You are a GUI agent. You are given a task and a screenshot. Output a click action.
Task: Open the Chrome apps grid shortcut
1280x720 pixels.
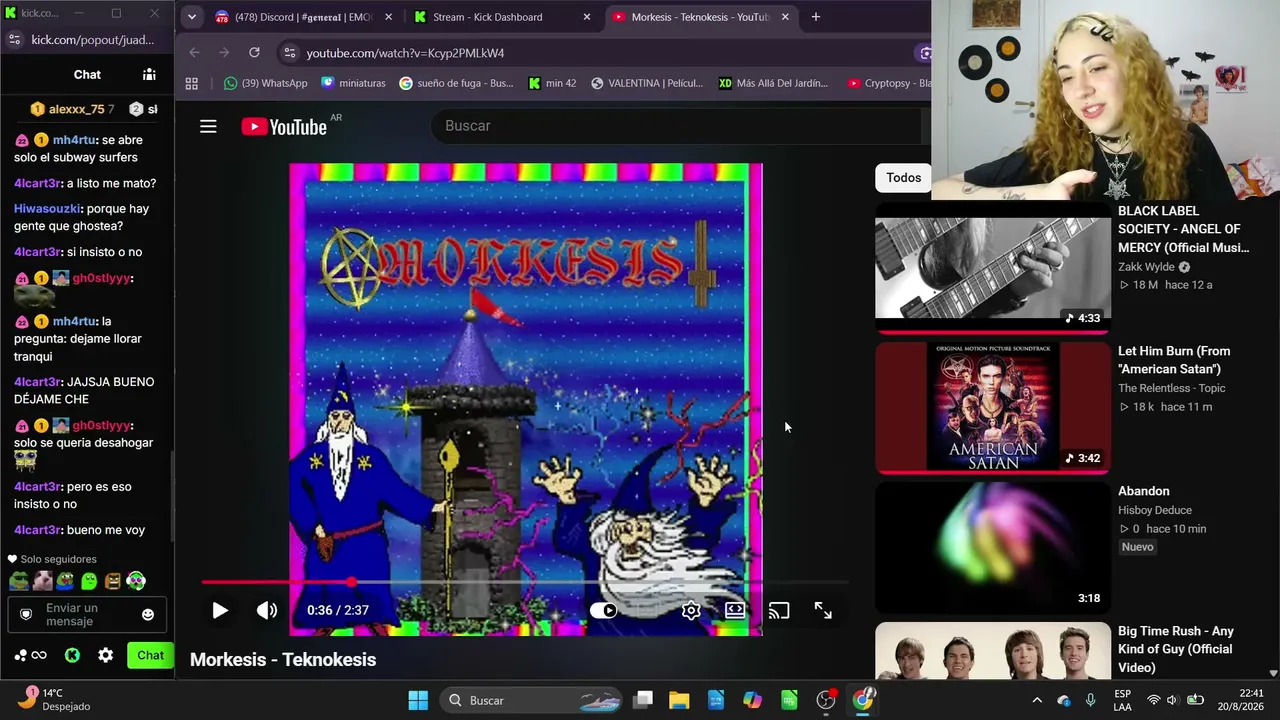[x=192, y=84]
